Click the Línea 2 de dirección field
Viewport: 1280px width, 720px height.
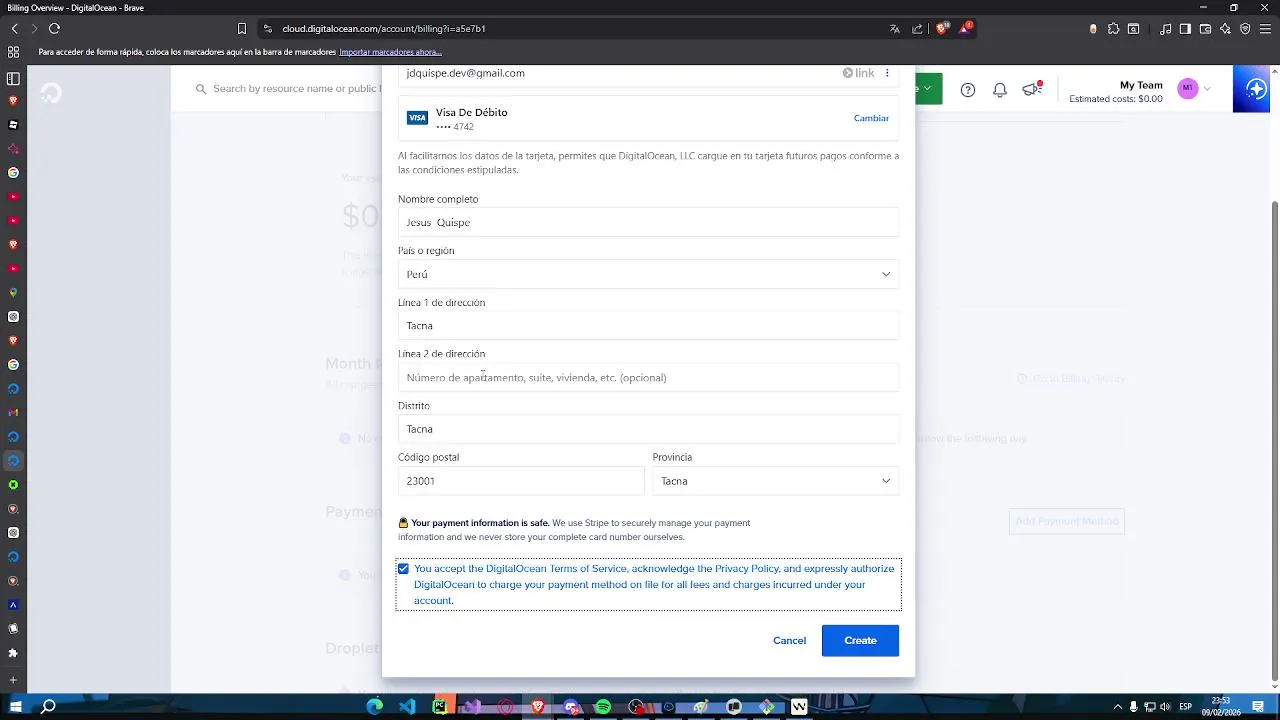pyautogui.click(x=648, y=378)
